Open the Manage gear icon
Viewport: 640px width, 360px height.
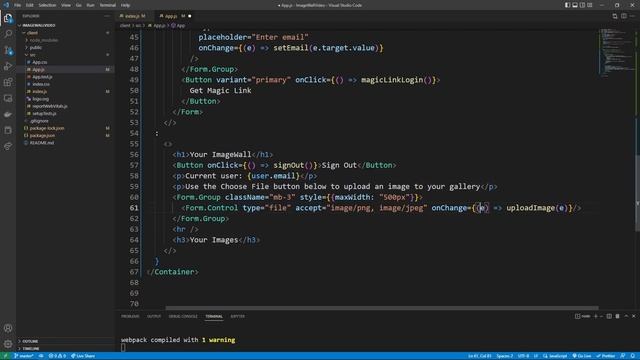[8, 344]
